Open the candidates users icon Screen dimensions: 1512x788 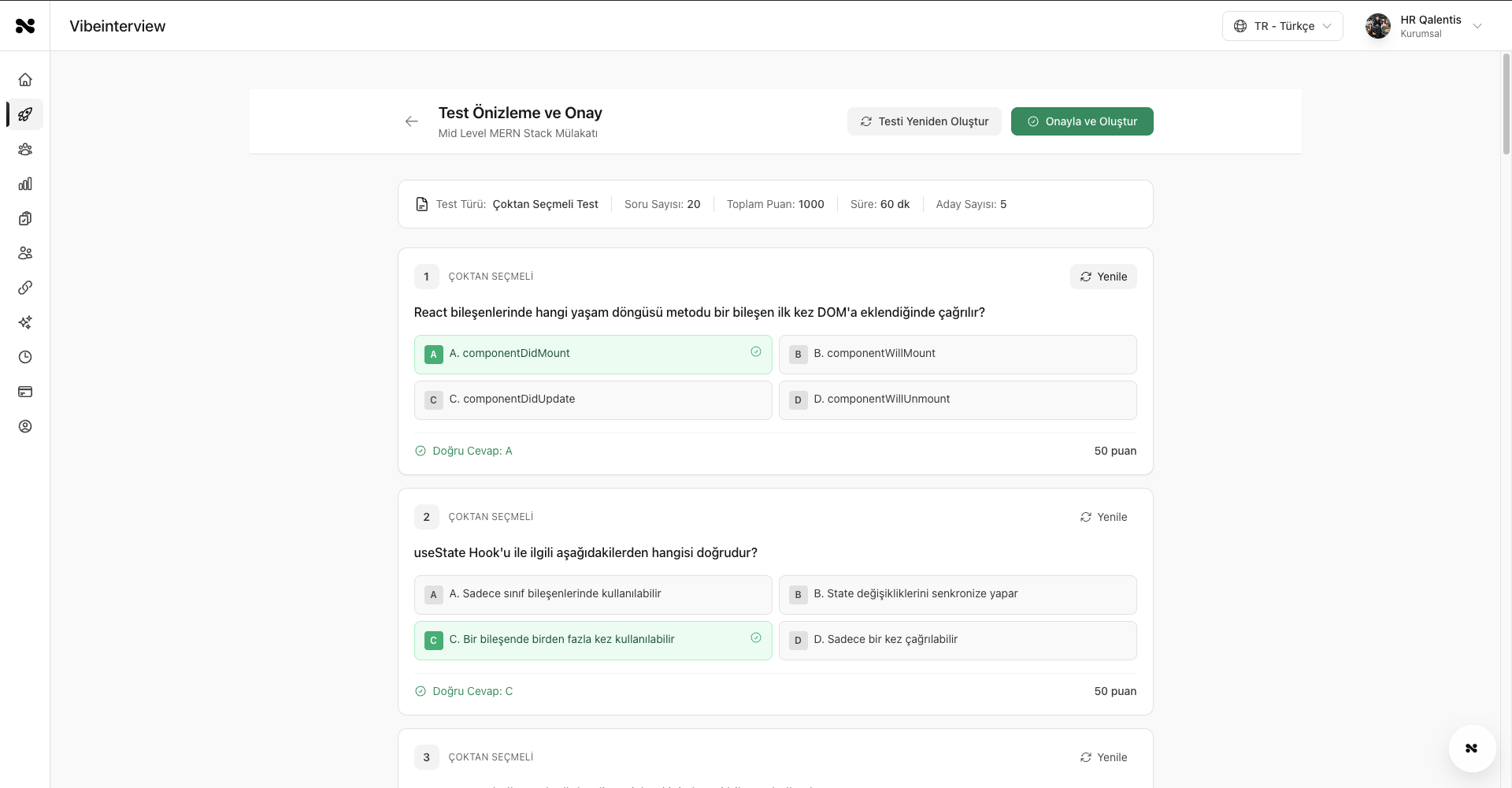pyautogui.click(x=25, y=253)
